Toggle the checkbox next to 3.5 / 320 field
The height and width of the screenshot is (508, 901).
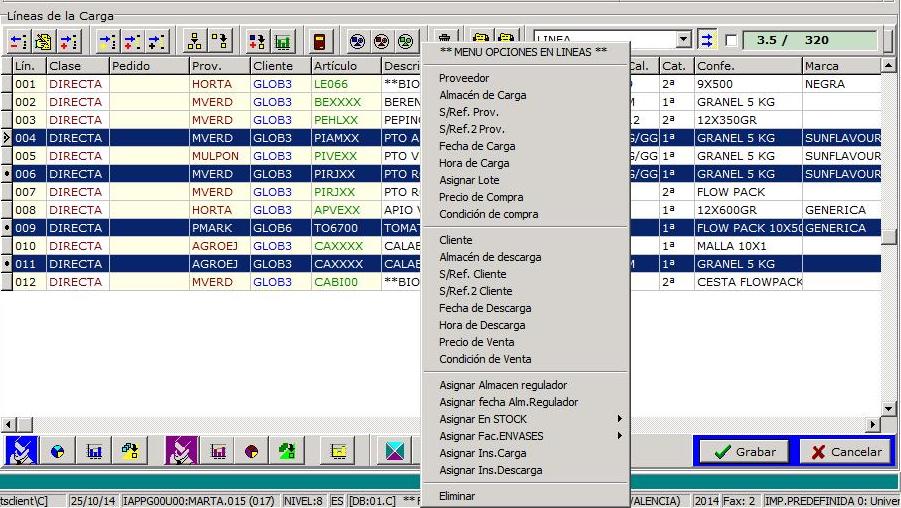[731, 41]
